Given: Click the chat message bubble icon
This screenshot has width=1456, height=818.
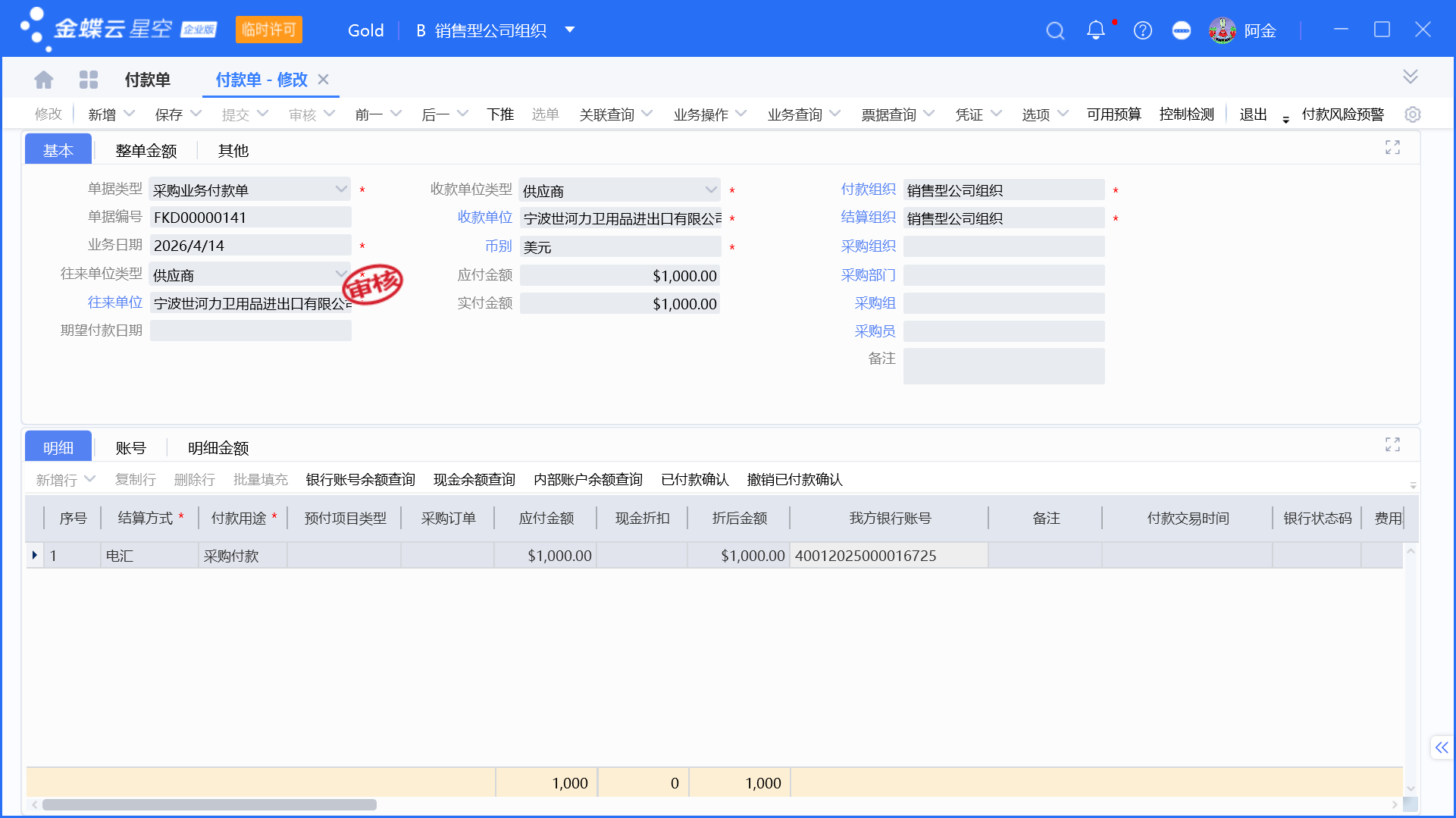Looking at the screenshot, I should [1181, 30].
